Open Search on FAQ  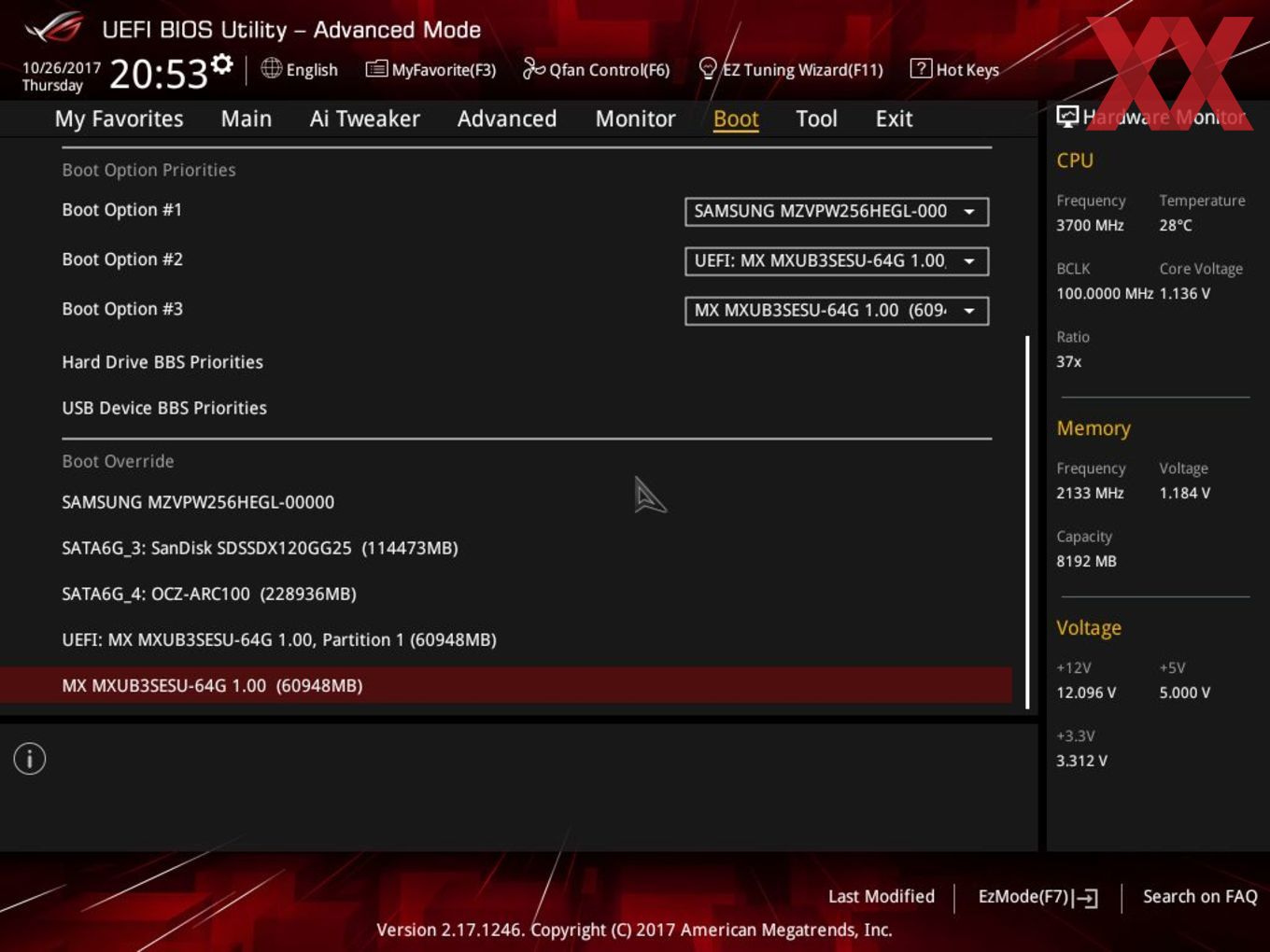[1200, 897]
